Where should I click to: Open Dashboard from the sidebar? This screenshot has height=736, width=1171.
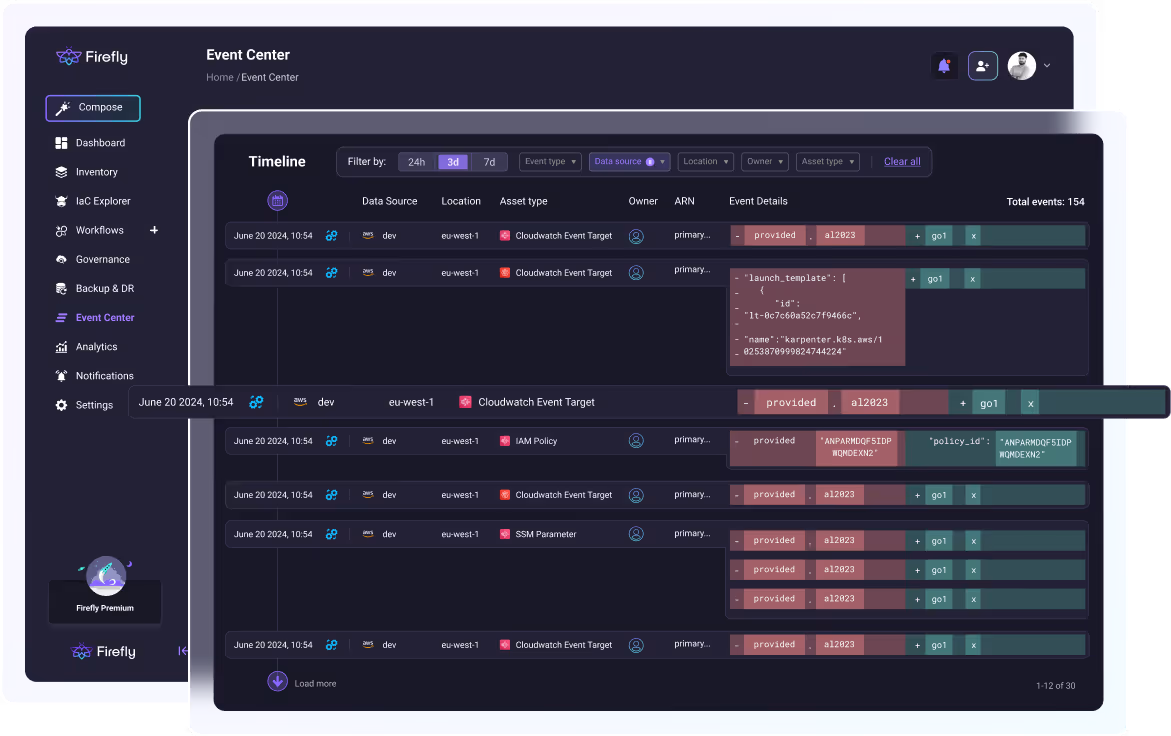(x=100, y=143)
